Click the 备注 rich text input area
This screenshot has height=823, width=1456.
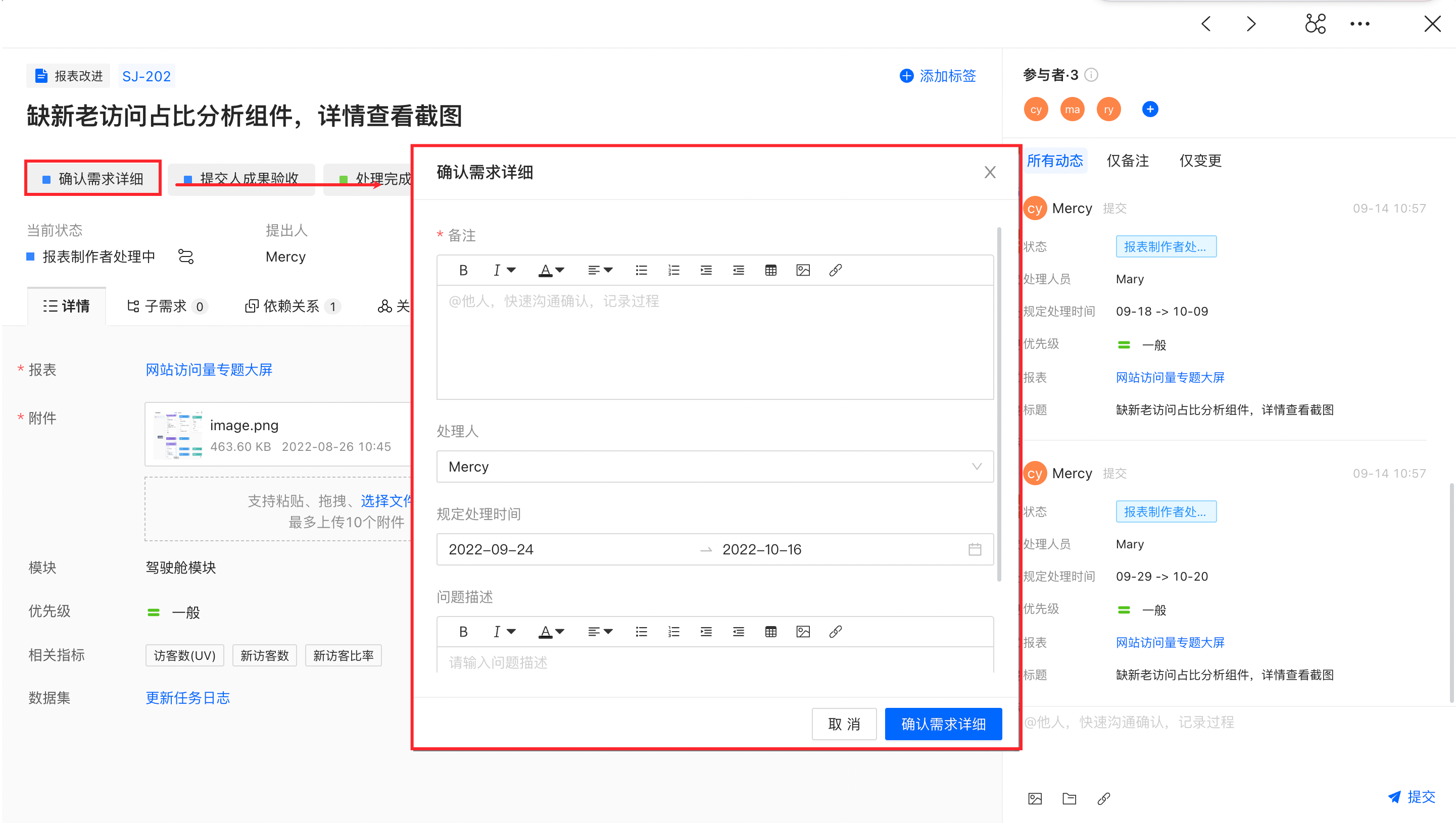tap(714, 342)
